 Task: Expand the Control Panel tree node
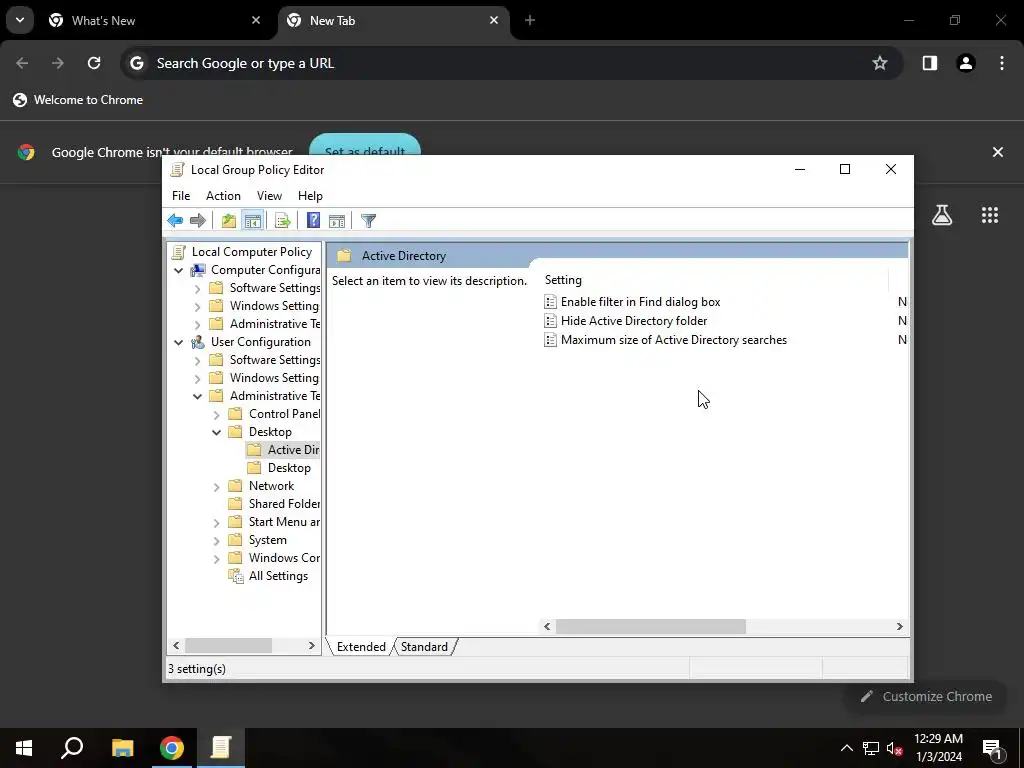[216, 415]
